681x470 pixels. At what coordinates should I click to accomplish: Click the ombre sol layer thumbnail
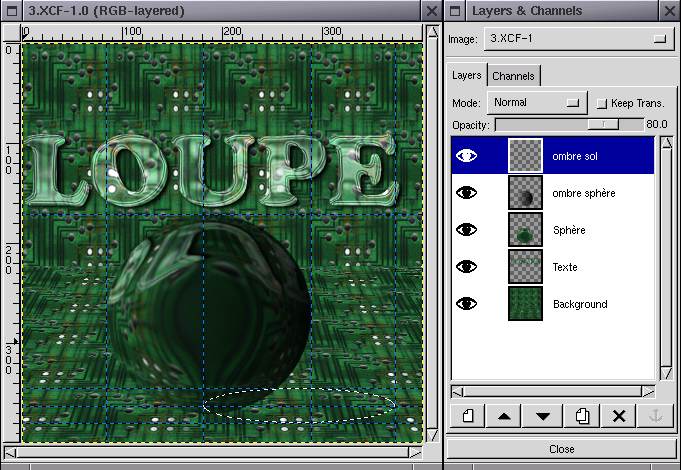[x=525, y=156]
